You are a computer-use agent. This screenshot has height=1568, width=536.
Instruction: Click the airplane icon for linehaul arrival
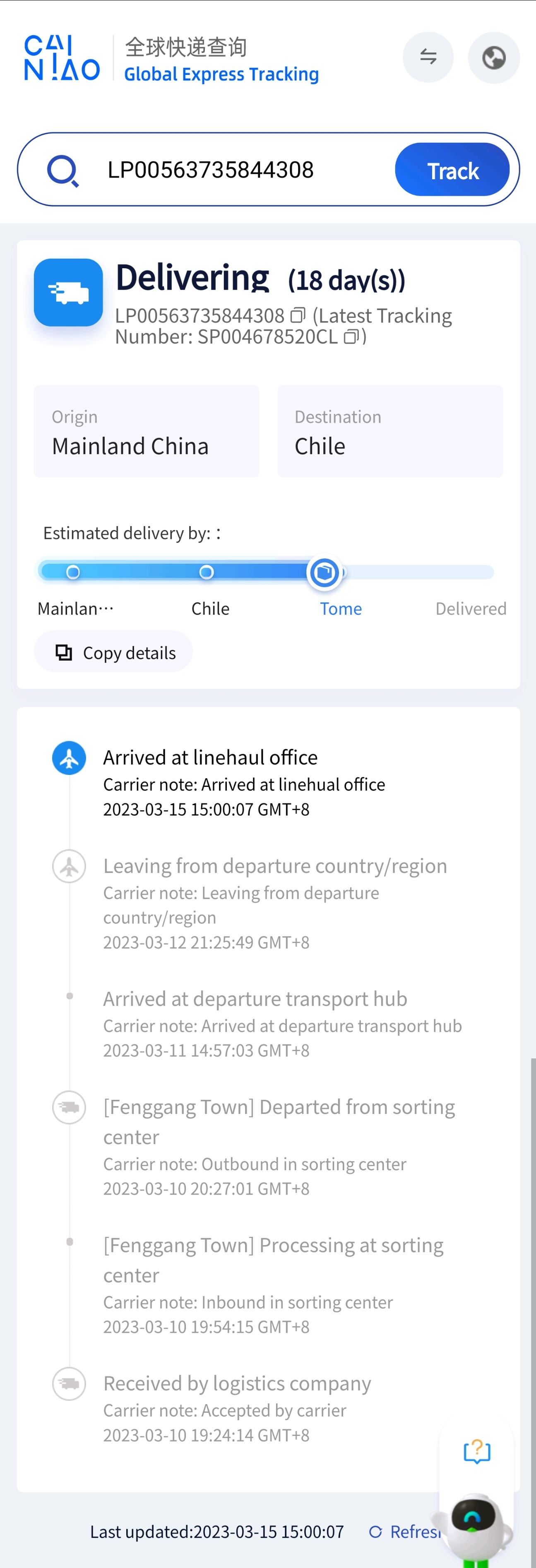(x=69, y=757)
